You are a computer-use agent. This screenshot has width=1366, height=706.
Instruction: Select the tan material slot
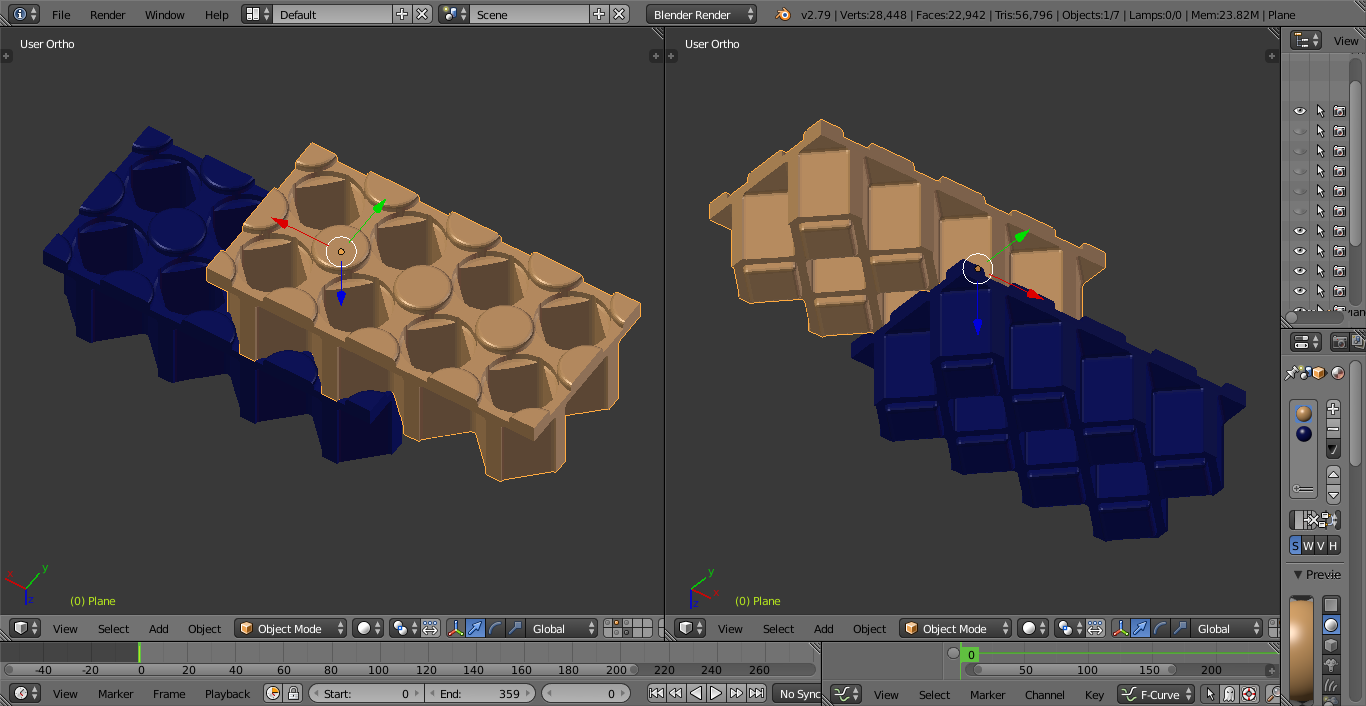click(x=1303, y=414)
